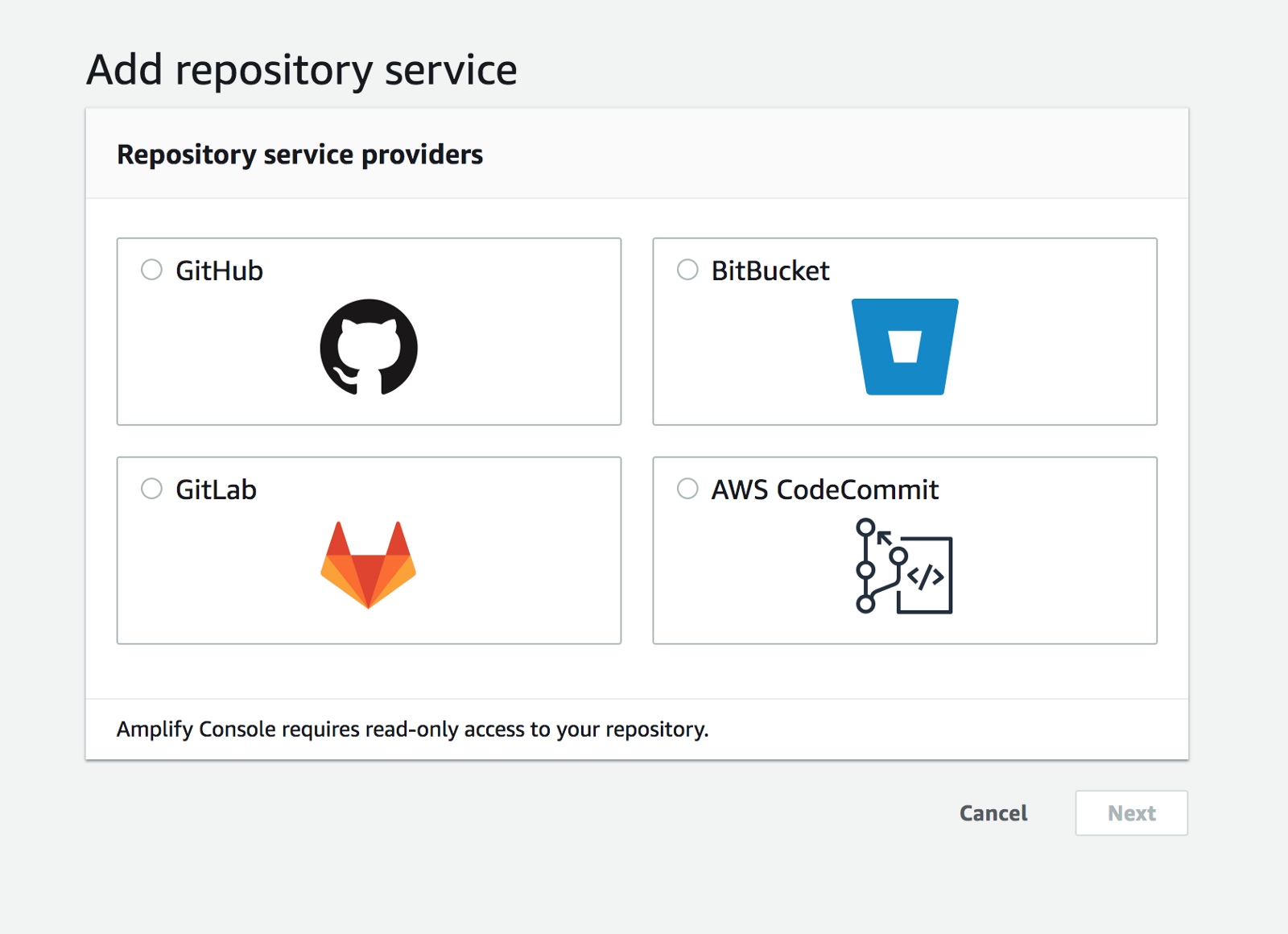Click the "Repository service providers" panel header

click(x=299, y=155)
